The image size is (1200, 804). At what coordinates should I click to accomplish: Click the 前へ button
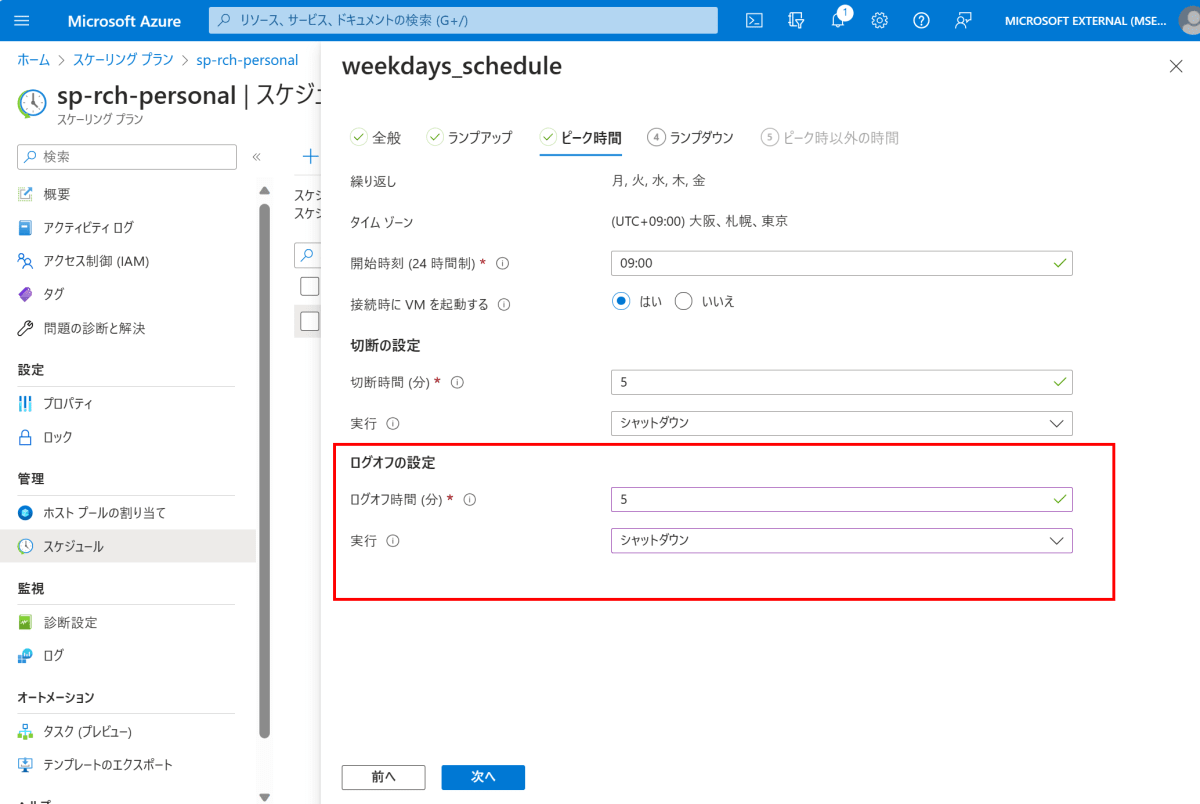point(383,777)
